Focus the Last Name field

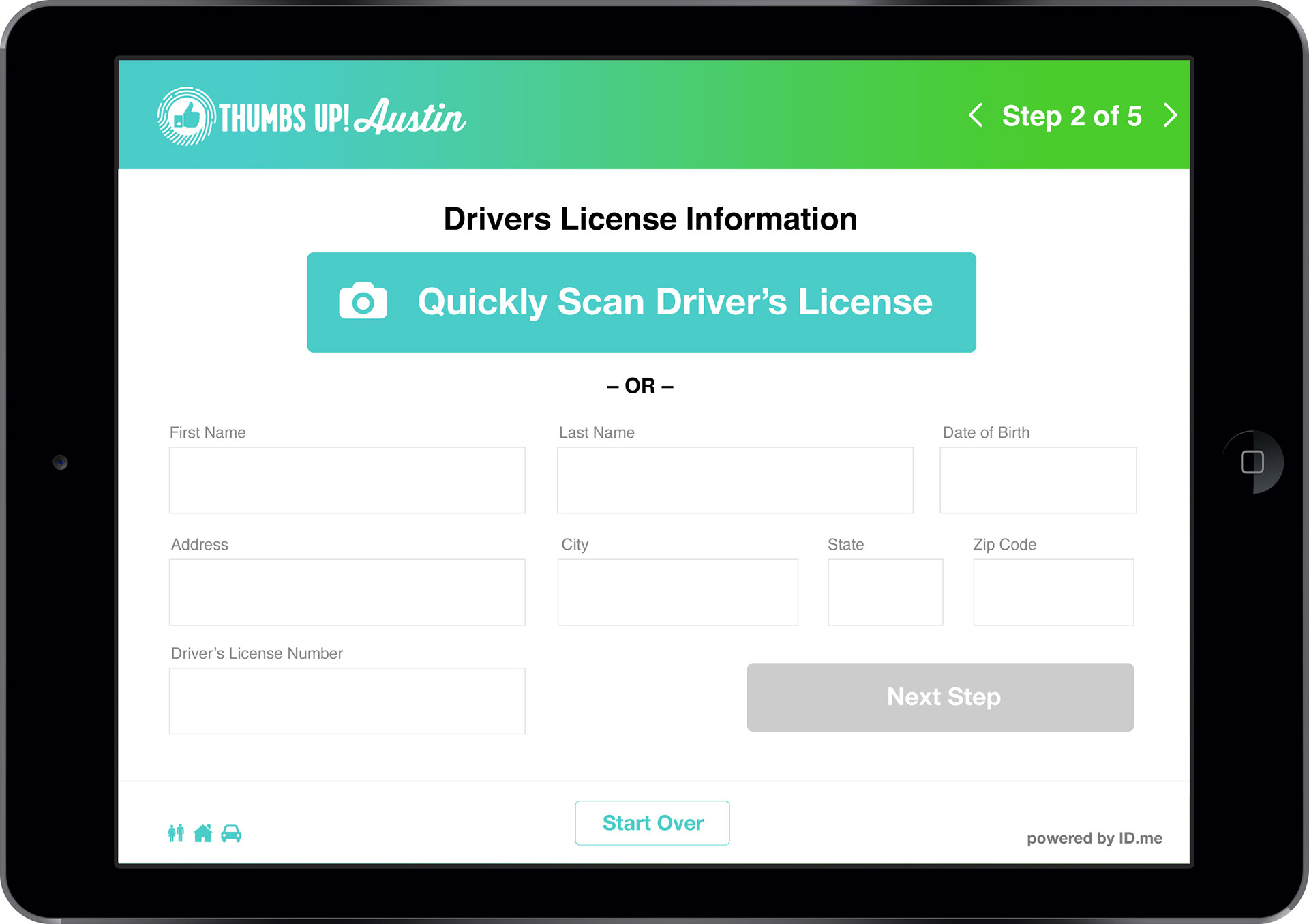[x=735, y=480]
